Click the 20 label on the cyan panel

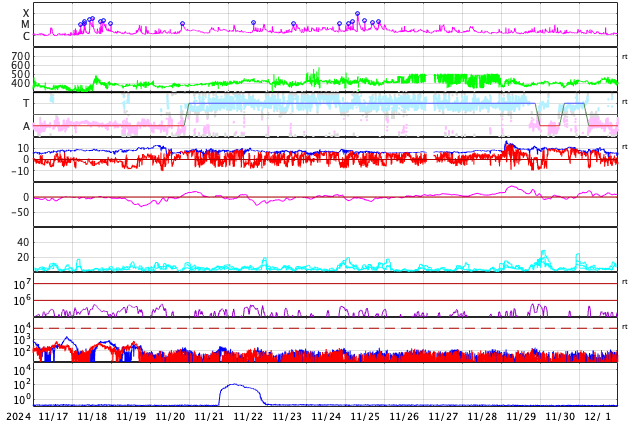(23, 257)
